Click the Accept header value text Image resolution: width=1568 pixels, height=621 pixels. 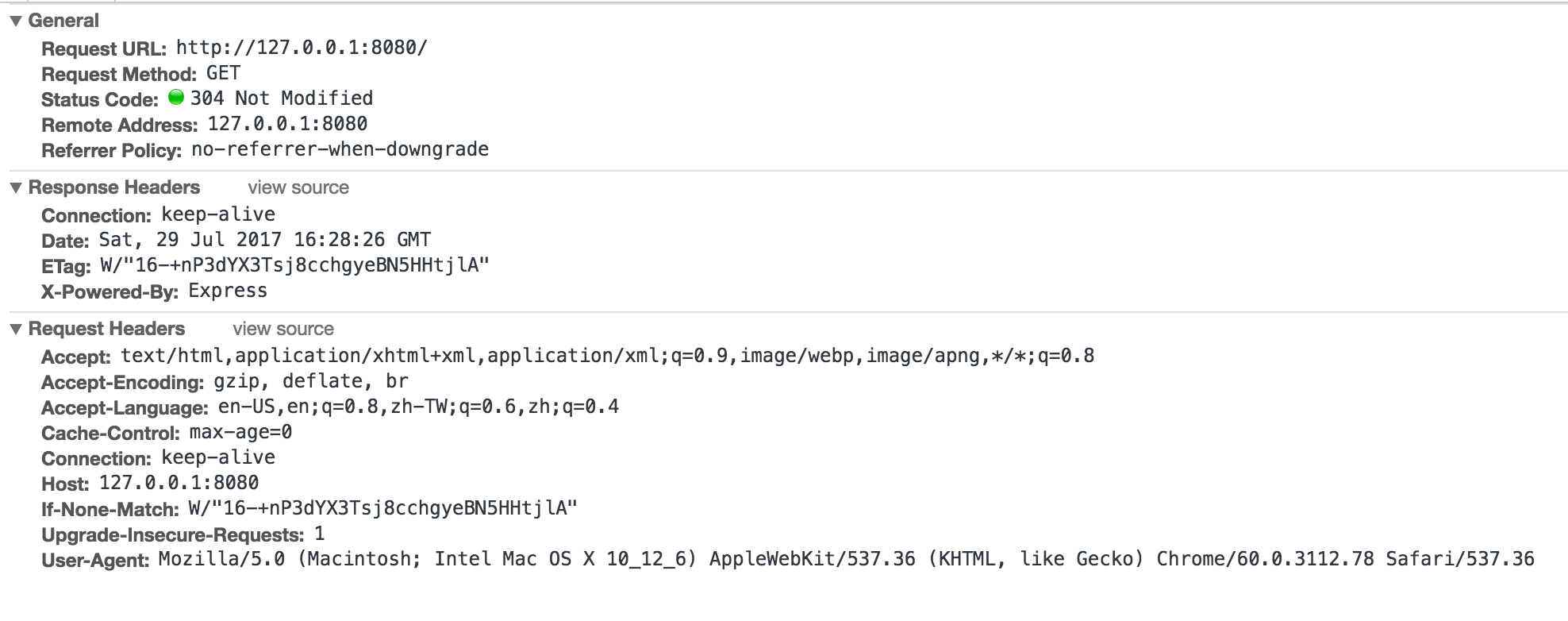pos(608,356)
